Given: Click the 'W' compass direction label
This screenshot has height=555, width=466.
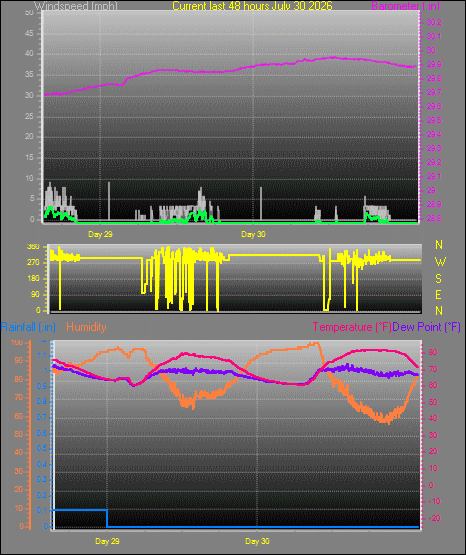Looking at the screenshot, I should click(440, 262).
